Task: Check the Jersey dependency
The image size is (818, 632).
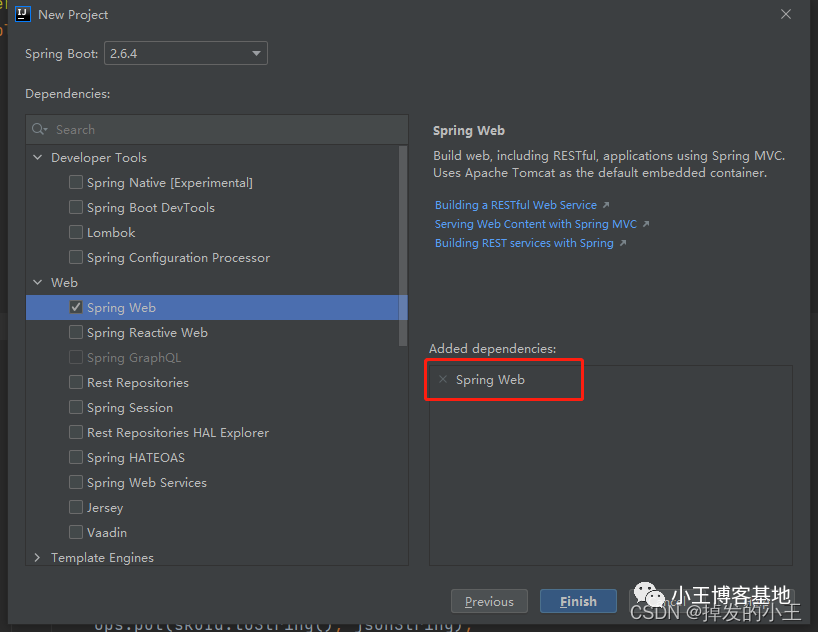Action: [x=76, y=507]
